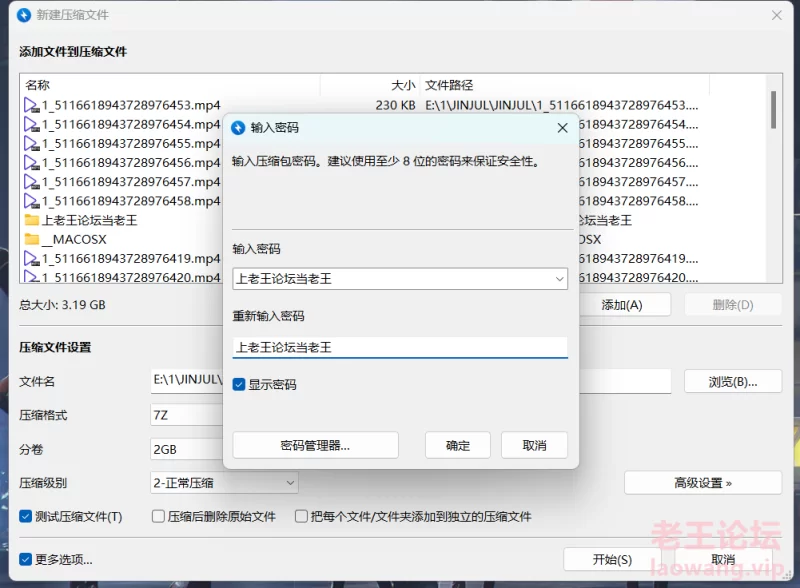800x588 pixels.
Task: Click the folder icon of 上老王论坛当老王
Action: 32,220
